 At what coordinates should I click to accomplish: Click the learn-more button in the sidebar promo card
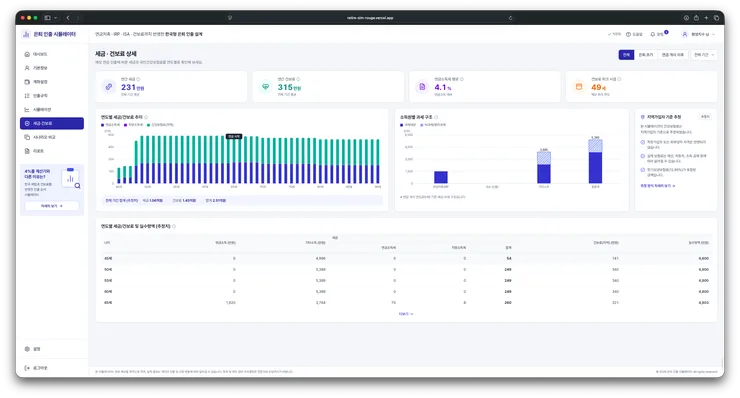point(51,206)
